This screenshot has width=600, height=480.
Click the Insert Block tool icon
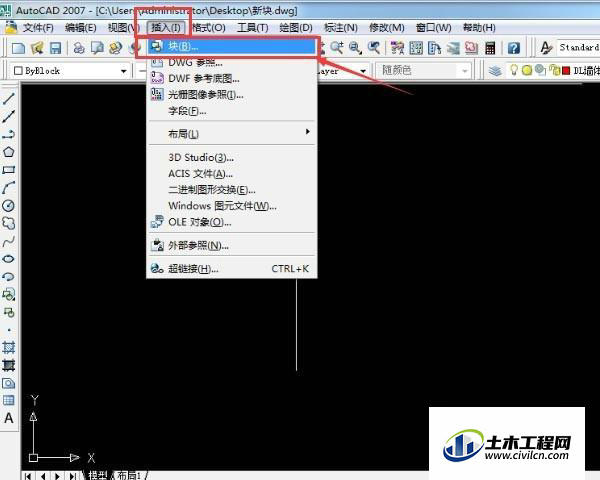[x=8, y=294]
